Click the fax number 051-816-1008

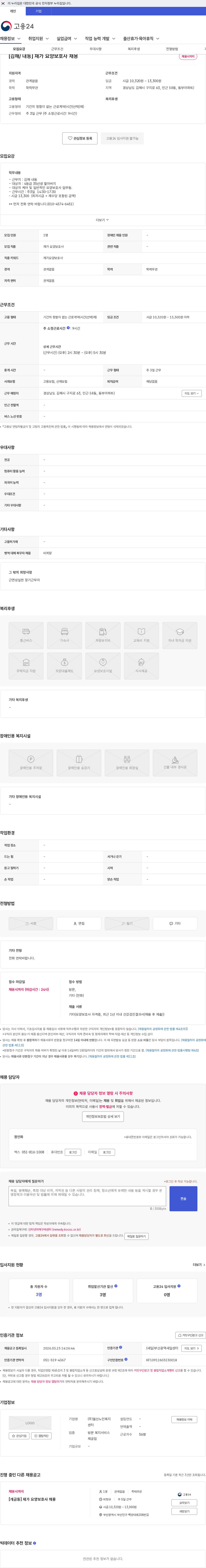click(x=32, y=1152)
